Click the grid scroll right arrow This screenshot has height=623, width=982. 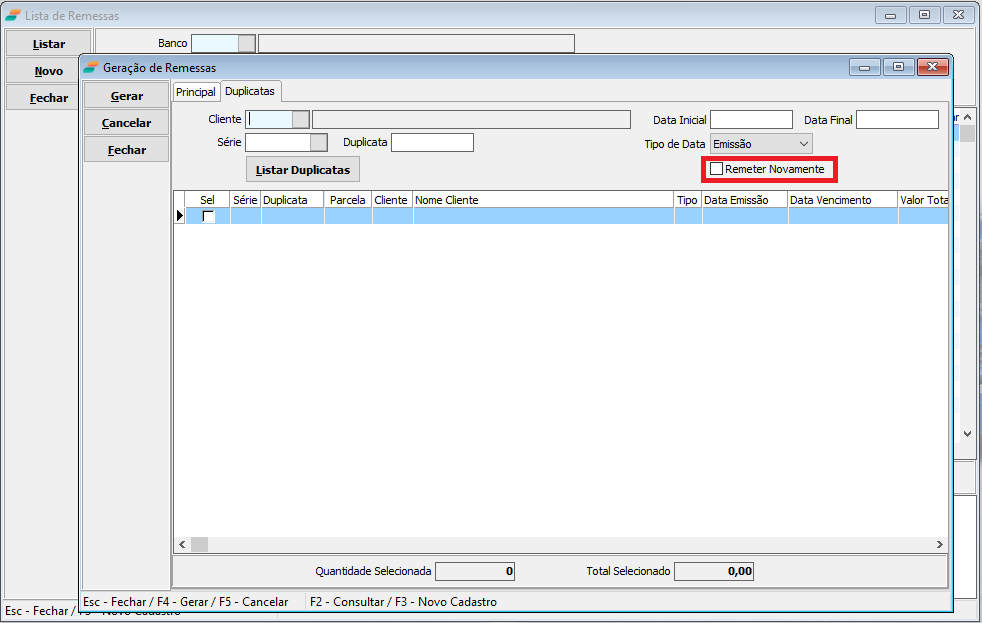click(940, 544)
